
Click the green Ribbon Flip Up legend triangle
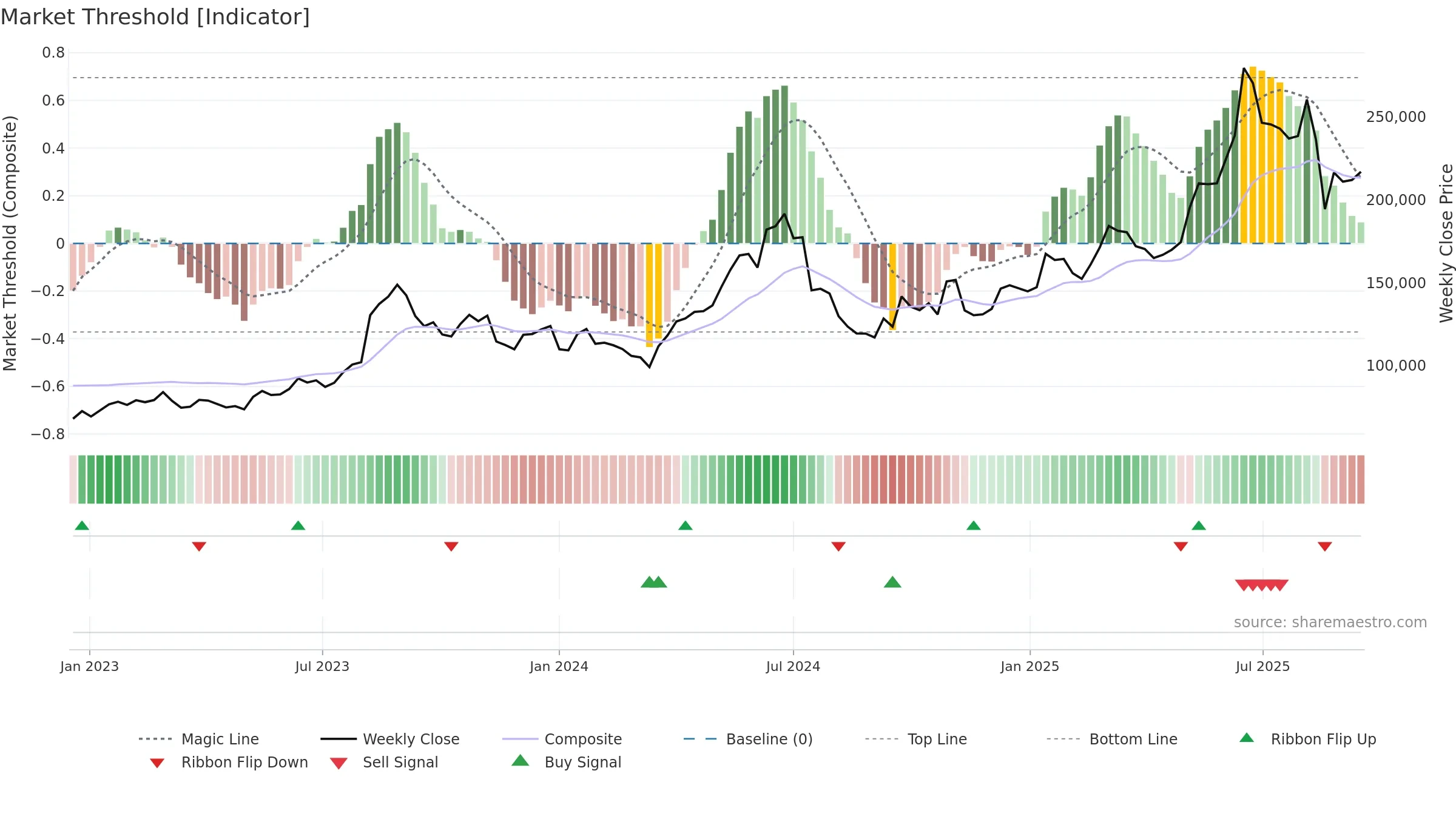click(1247, 738)
